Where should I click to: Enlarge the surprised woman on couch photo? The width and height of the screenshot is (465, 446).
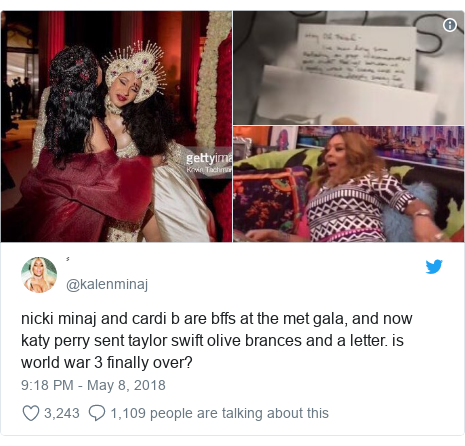point(348,184)
